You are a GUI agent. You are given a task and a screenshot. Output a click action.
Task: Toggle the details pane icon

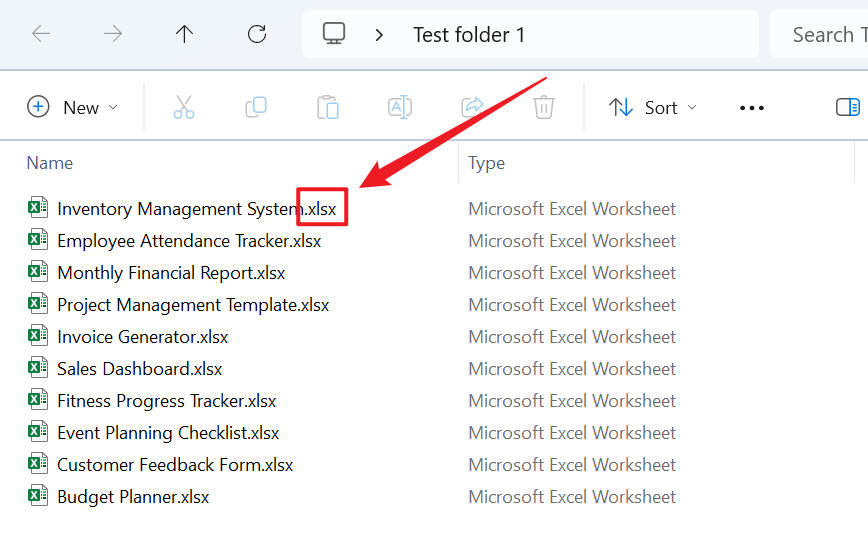(x=847, y=107)
